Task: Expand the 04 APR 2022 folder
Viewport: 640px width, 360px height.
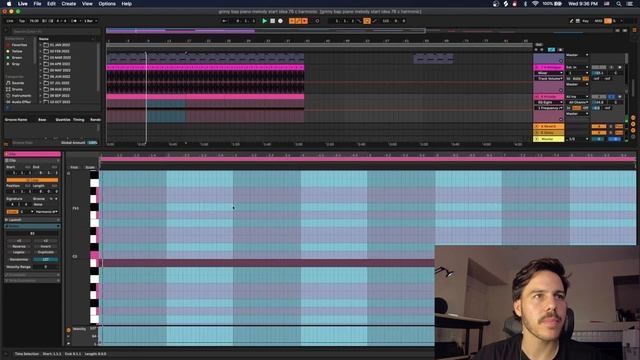Action: point(40,64)
